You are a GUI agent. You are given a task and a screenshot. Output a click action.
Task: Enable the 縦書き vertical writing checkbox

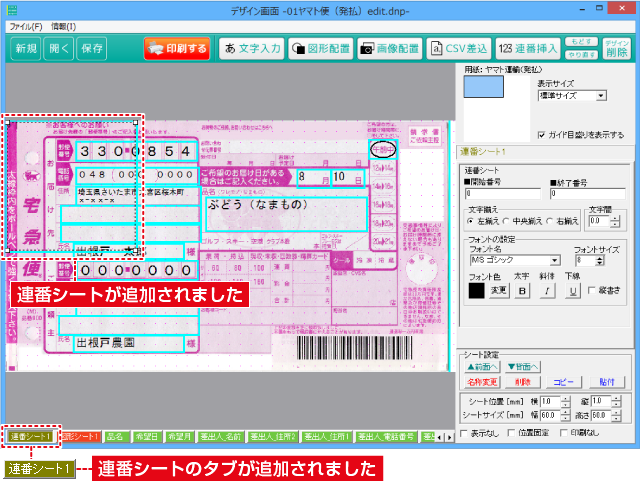591,290
